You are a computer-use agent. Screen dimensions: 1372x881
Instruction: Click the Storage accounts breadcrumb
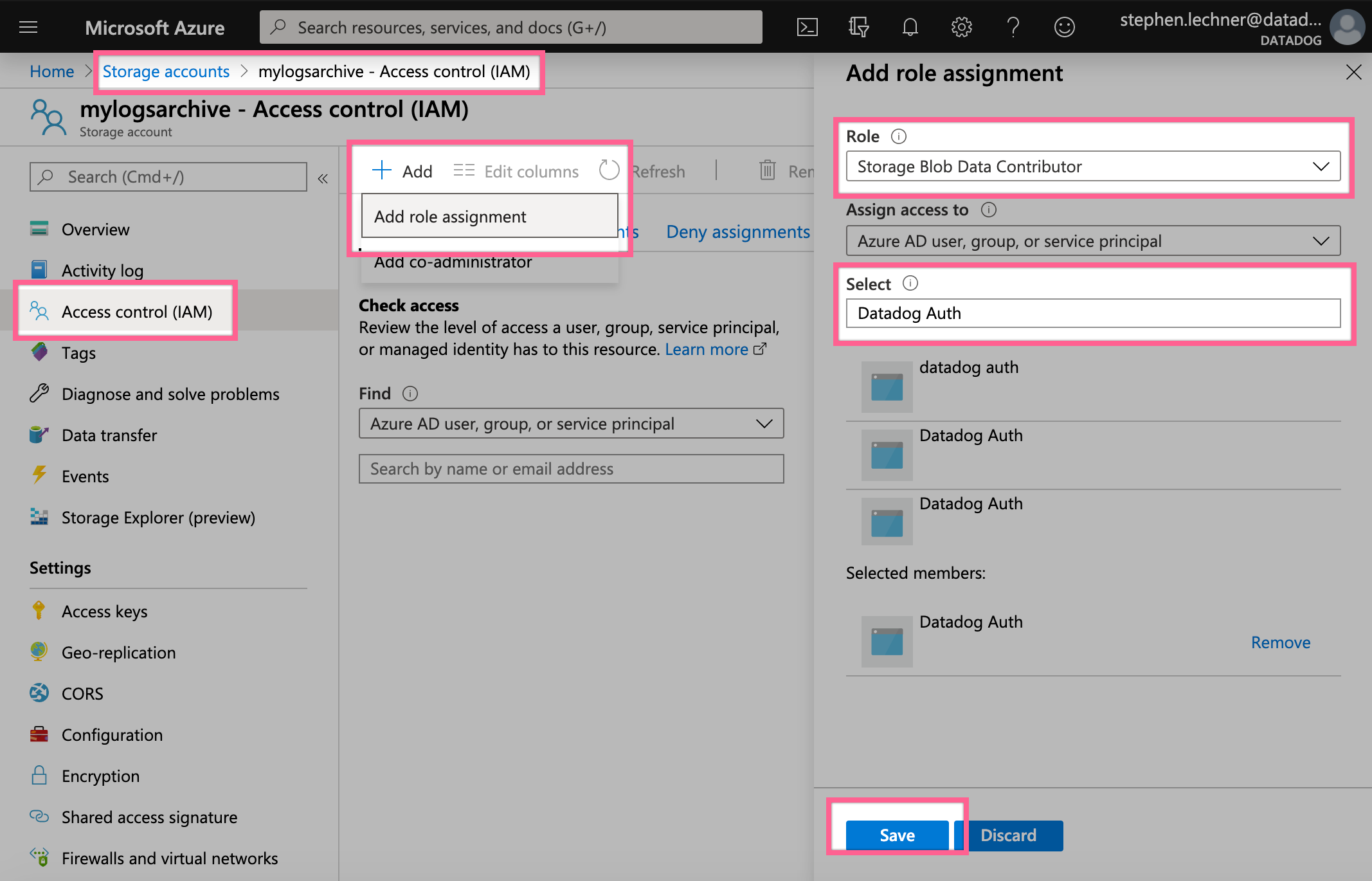[x=166, y=71]
